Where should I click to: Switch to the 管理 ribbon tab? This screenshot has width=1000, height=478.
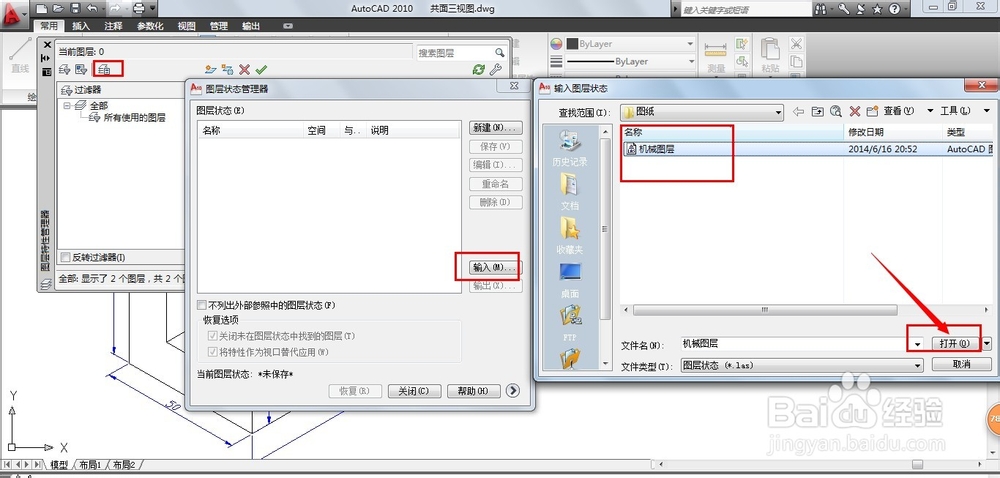tap(219, 26)
